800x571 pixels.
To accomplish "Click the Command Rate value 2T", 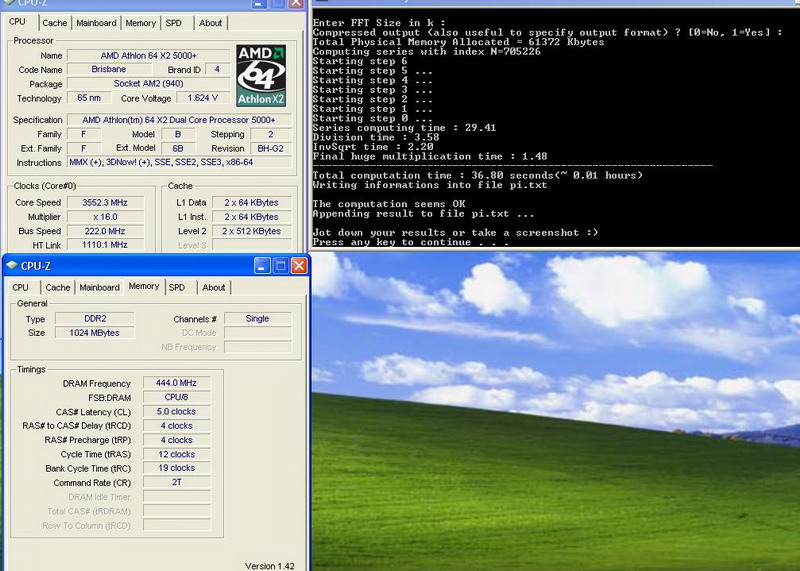I will click(x=177, y=482).
